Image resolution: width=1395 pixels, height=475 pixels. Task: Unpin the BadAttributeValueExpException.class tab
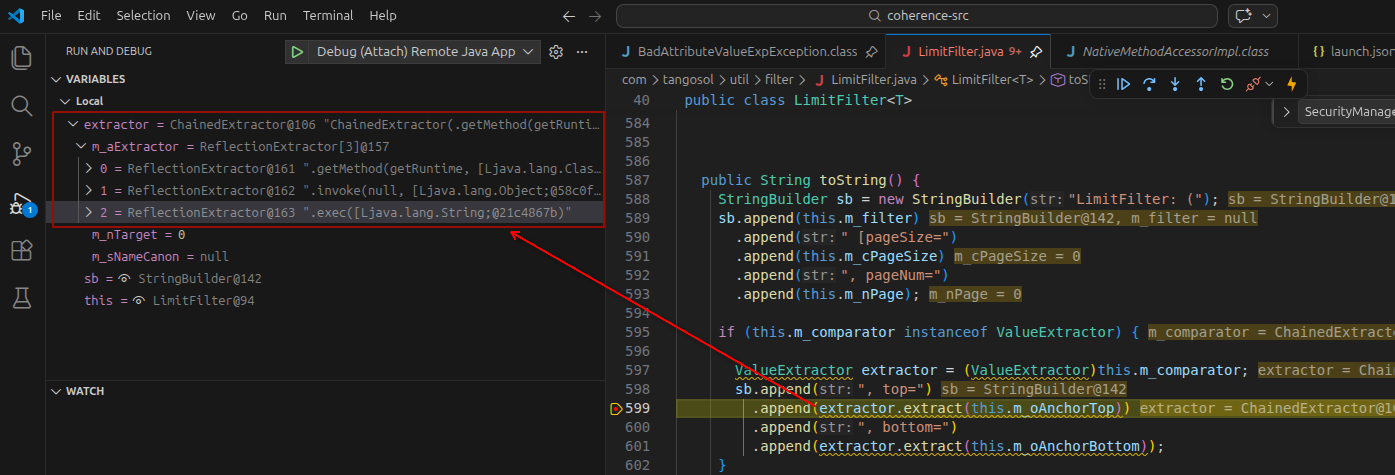tap(872, 51)
